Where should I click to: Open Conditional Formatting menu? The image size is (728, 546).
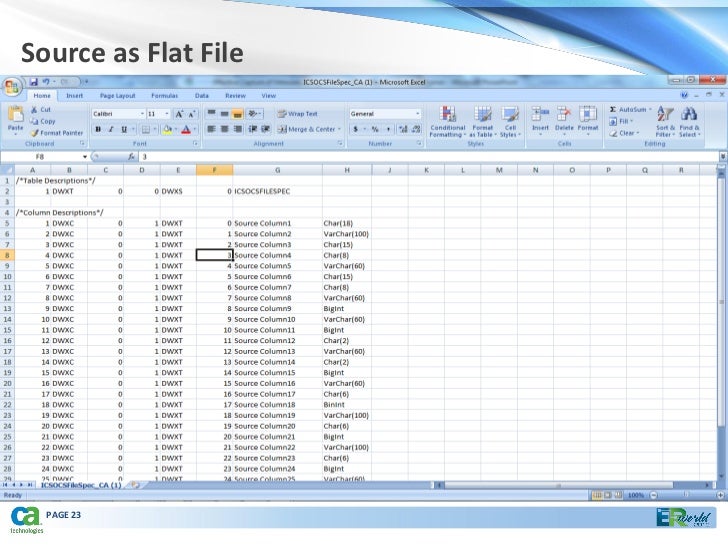coord(446,117)
